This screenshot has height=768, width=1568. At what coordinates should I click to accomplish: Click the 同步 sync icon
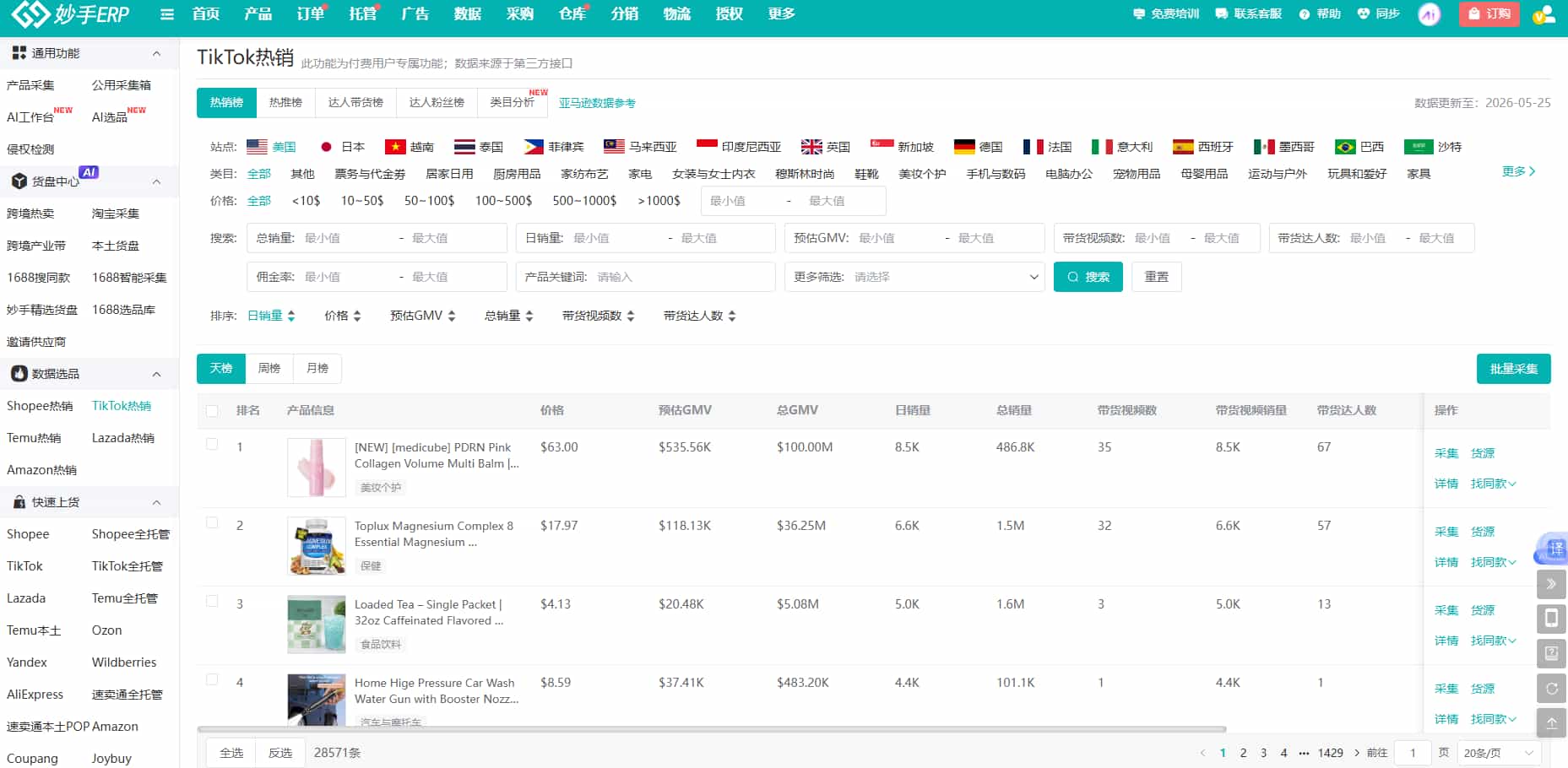click(1364, 14)
